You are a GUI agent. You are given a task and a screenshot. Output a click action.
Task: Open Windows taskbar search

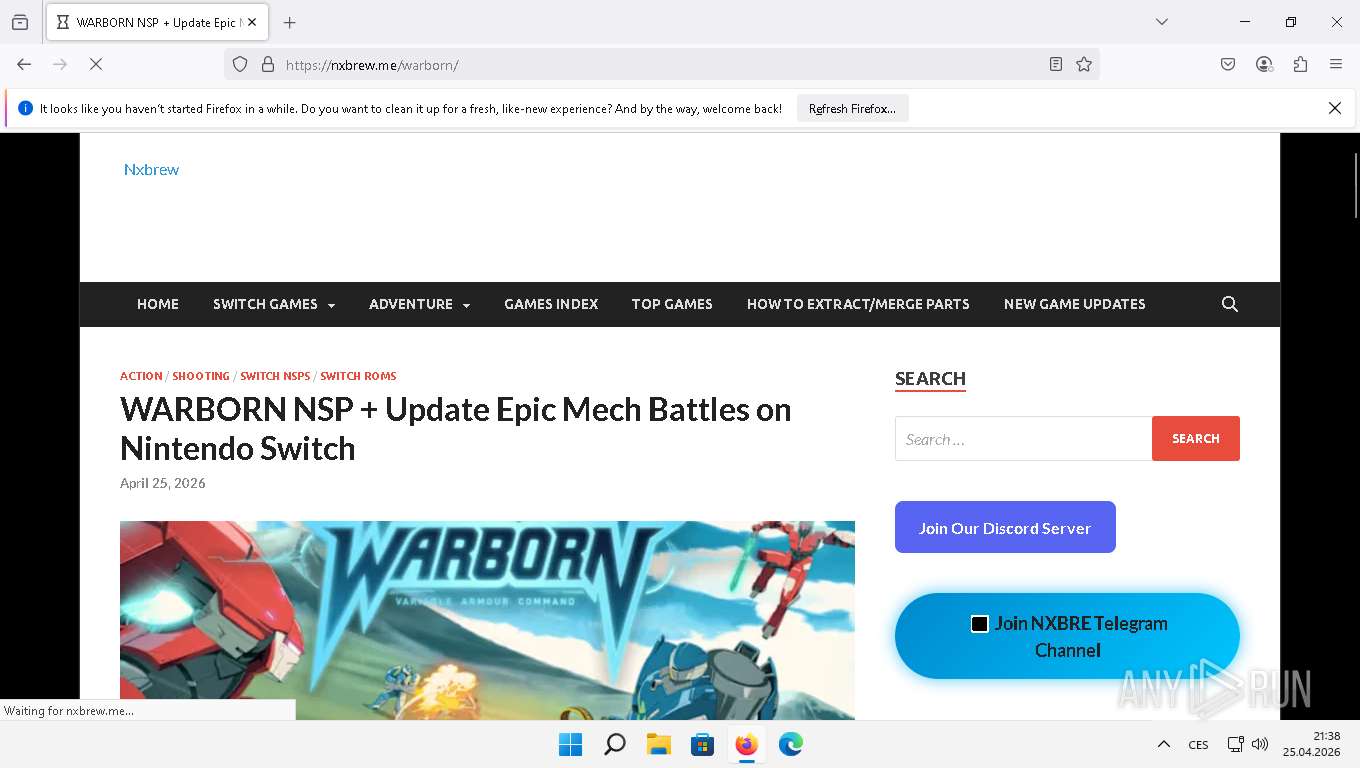point(615,744)
